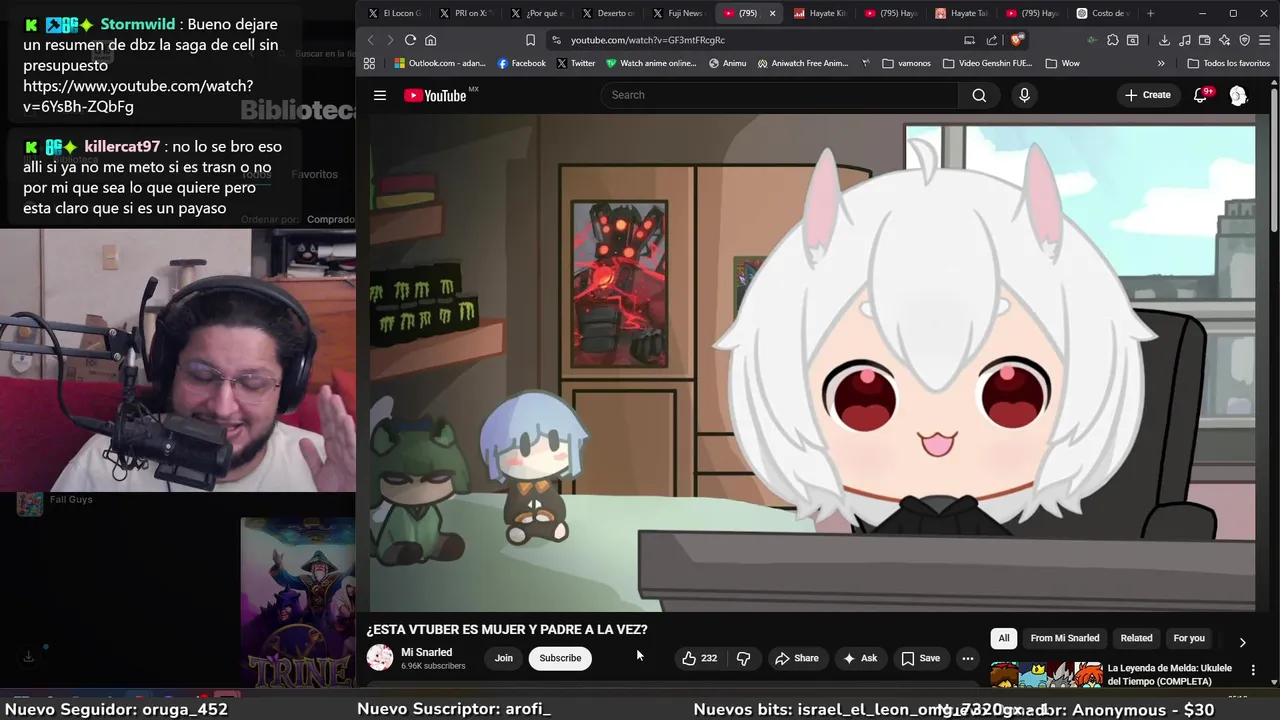Click the YouTube search magnifier button
This screenshot has height=720, width=1280.
click(x=979, y=95)
